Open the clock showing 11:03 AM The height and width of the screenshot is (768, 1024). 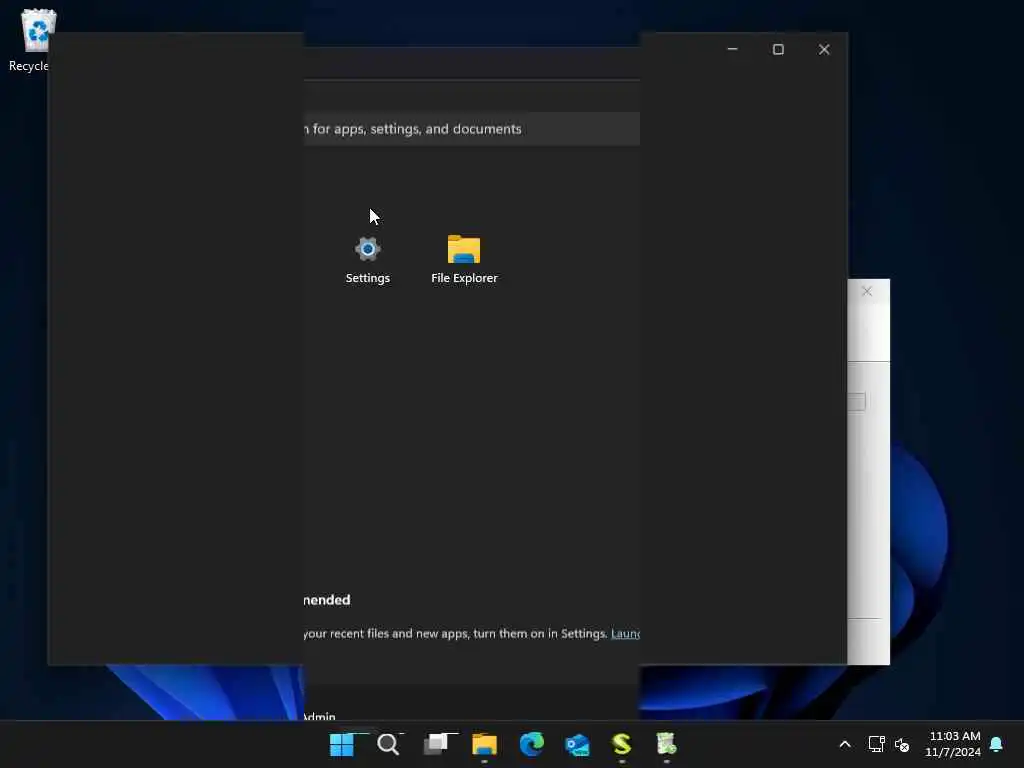coord(953,744)
